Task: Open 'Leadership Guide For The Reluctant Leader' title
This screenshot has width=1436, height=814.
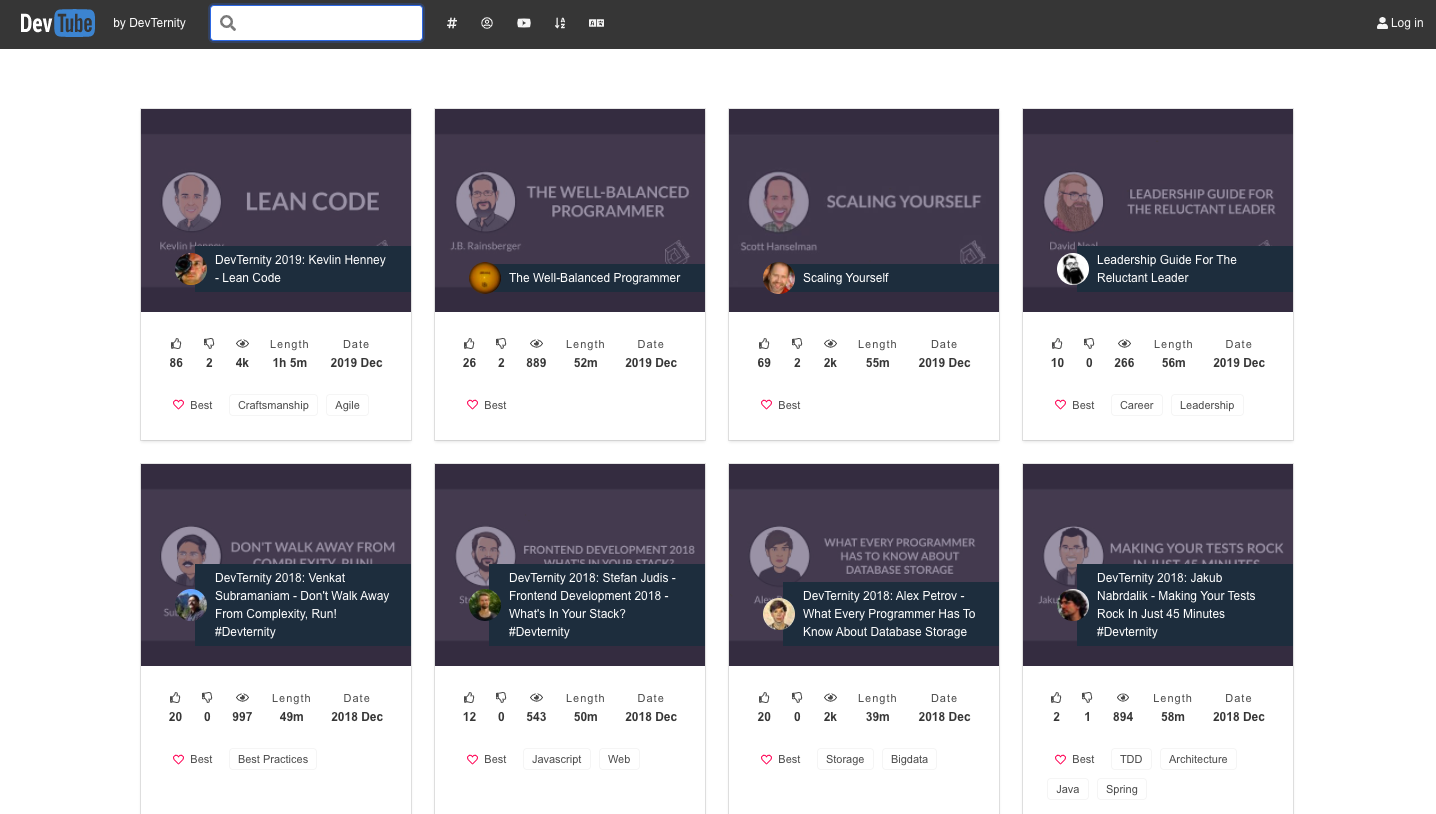Action: 1167,269
